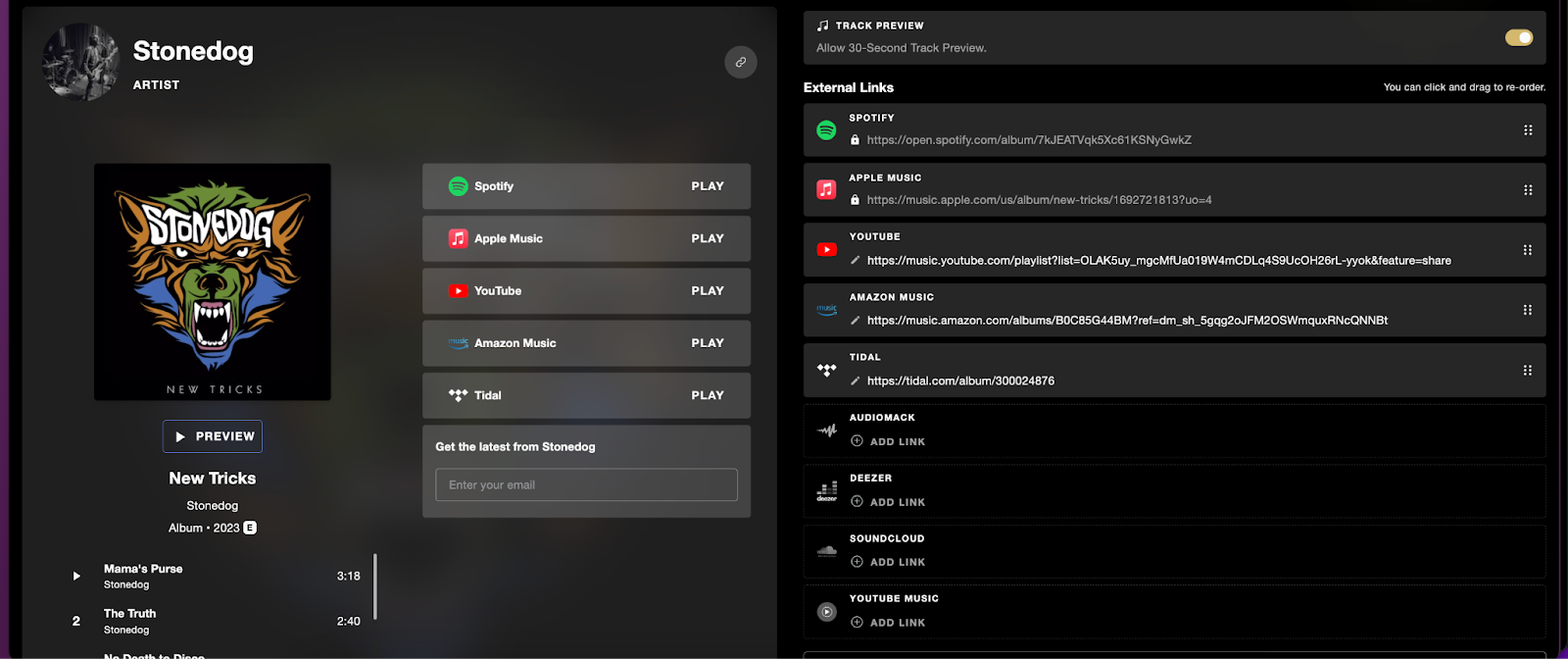Add link for SoundCloud

pyautogui.click(x=888, y=562)
